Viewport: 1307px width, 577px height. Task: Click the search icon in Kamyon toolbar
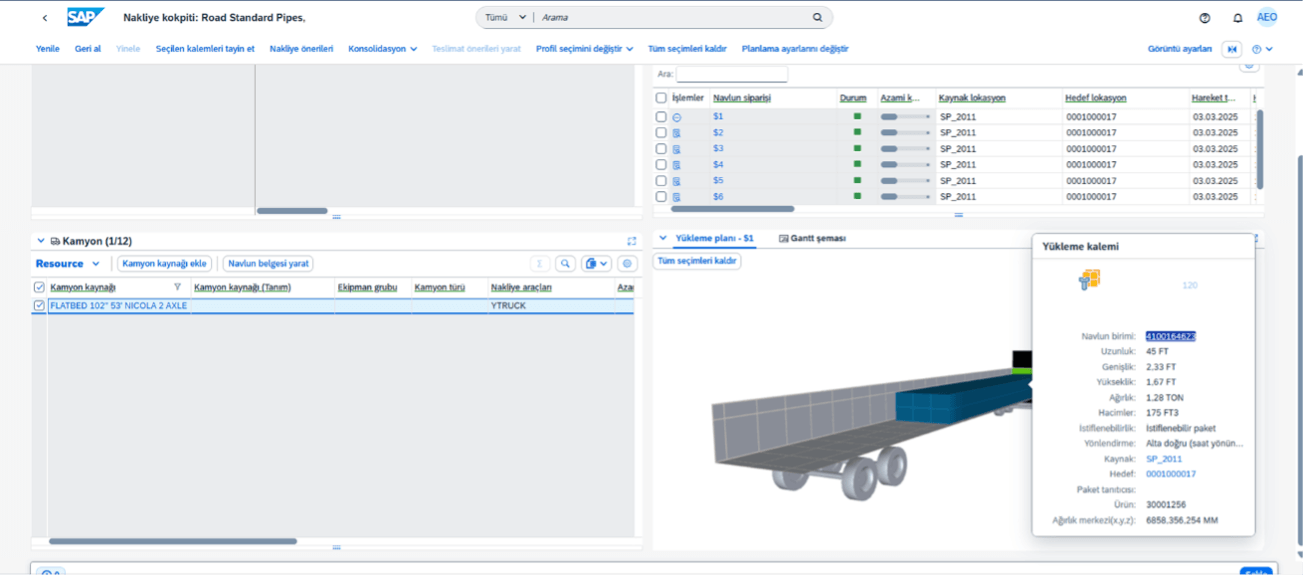(566, 264)
